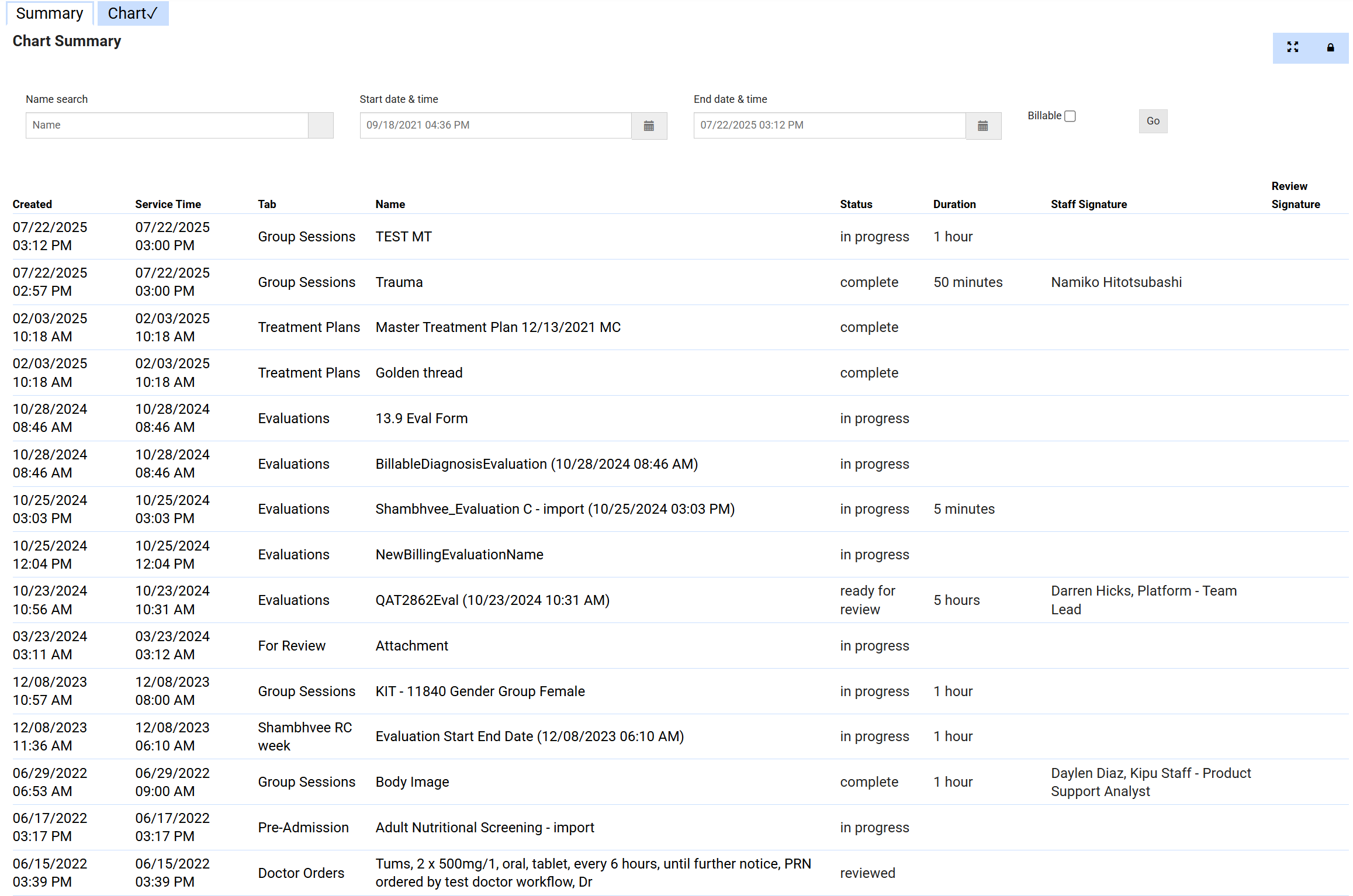Sort by the Created column header
Image resolution: width=1353 pixels, height=896 pixels.
tap(32, 204)
